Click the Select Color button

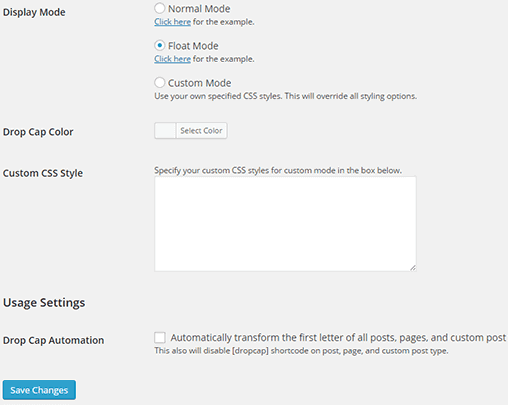point(201,131)
